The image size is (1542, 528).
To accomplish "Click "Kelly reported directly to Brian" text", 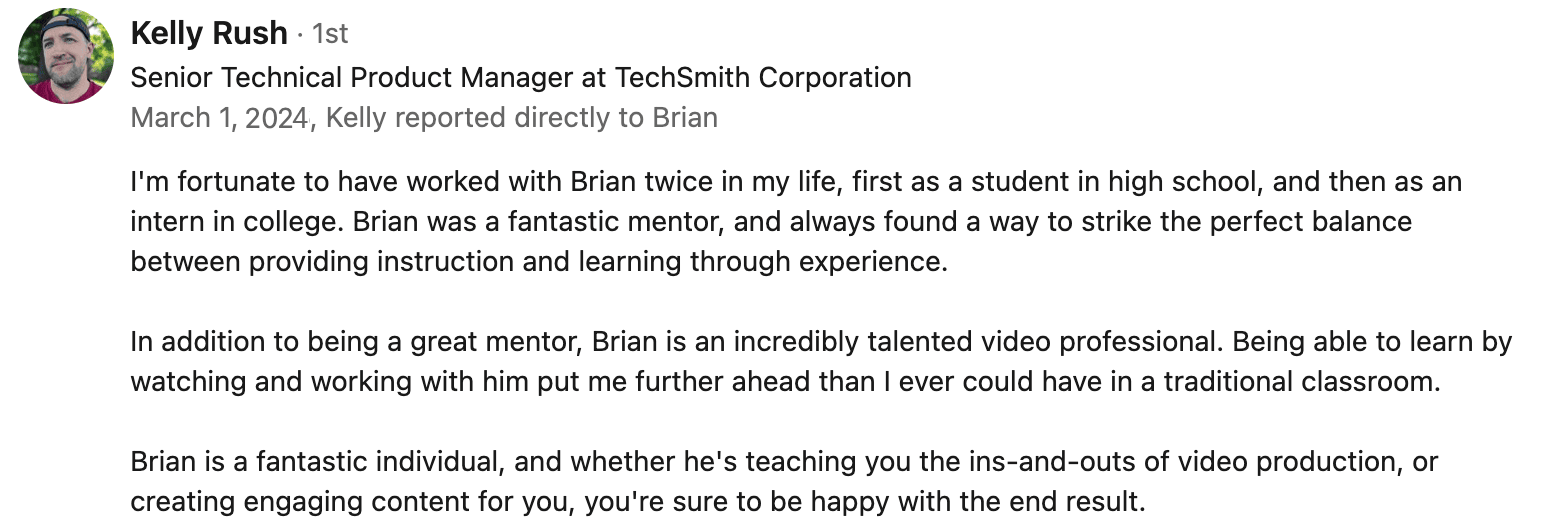I will (x=522, y=118).
